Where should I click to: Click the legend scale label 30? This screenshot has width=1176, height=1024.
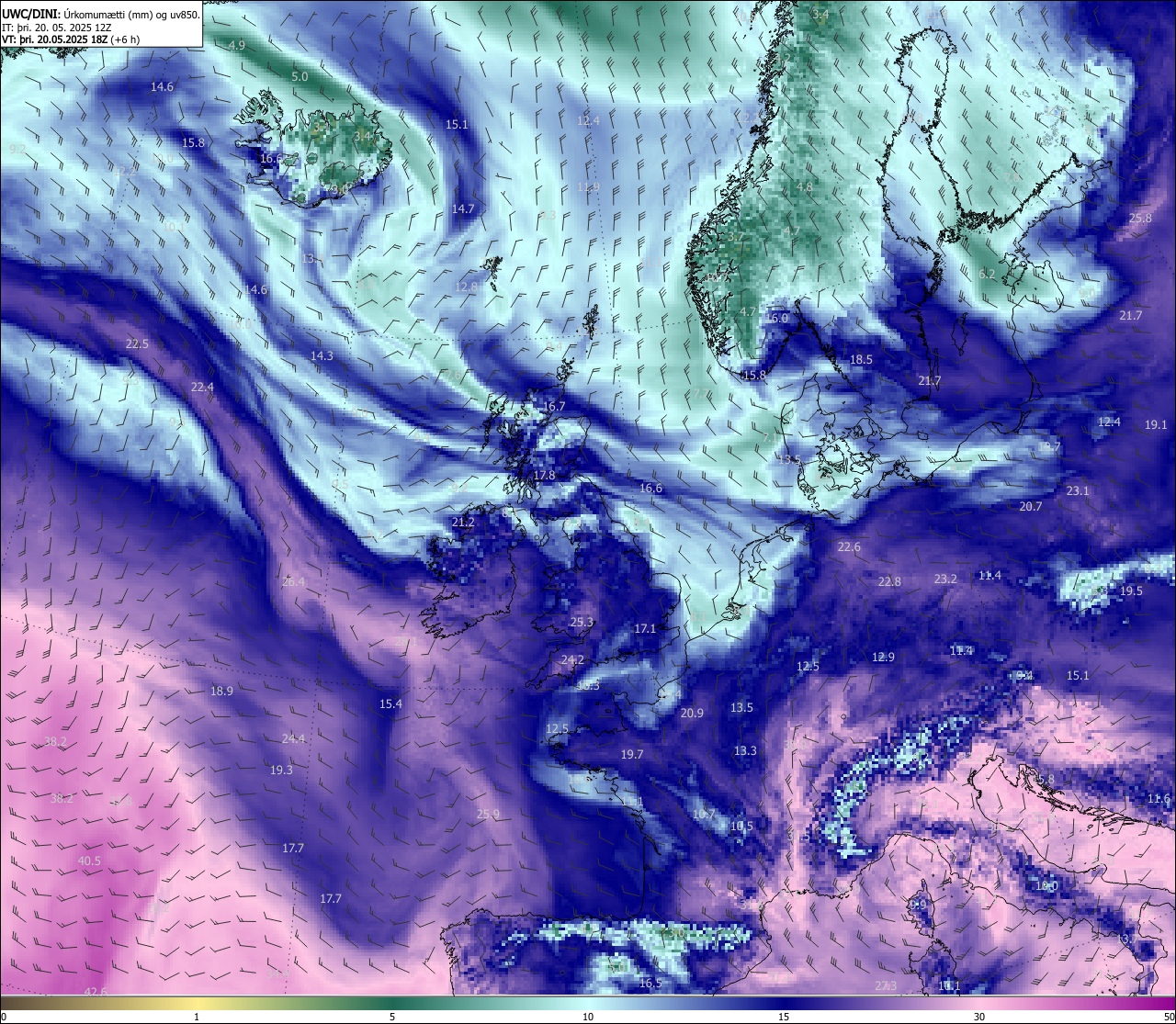pyautogui.click(x=979, y=1017)
